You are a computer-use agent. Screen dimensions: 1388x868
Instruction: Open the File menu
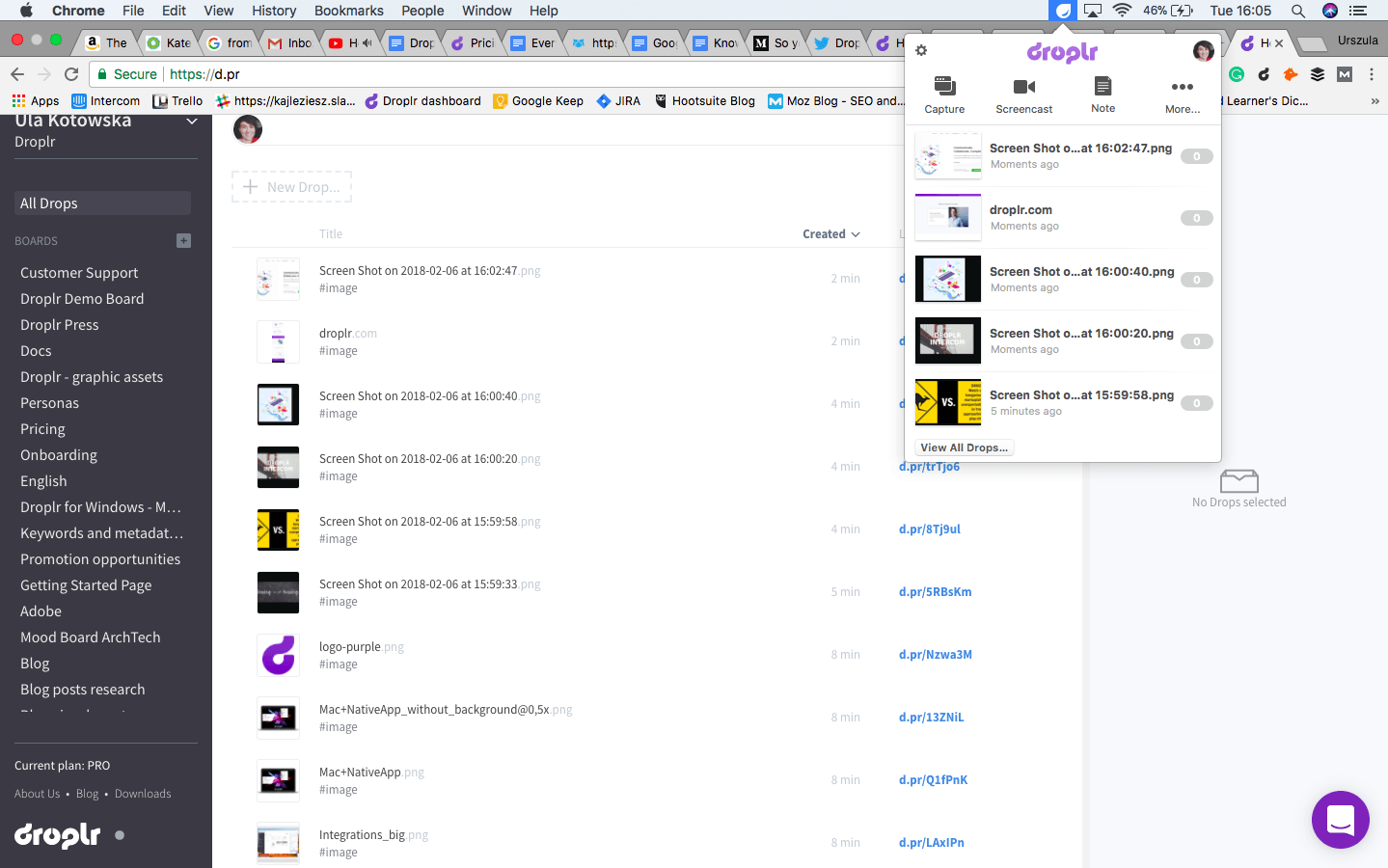[133, 11]
